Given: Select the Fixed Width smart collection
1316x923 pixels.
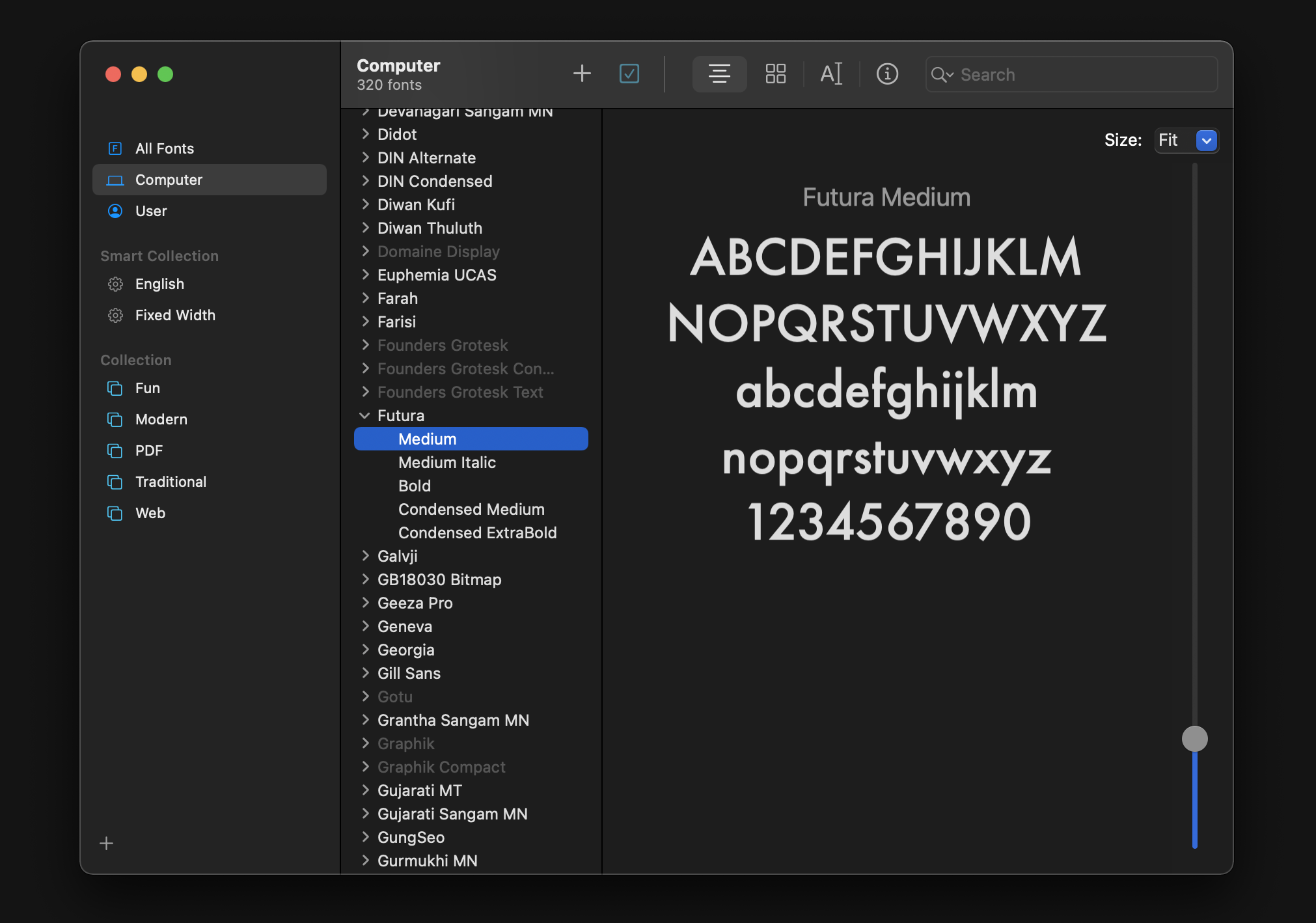Looking at the screenshot, I should 175,315.
